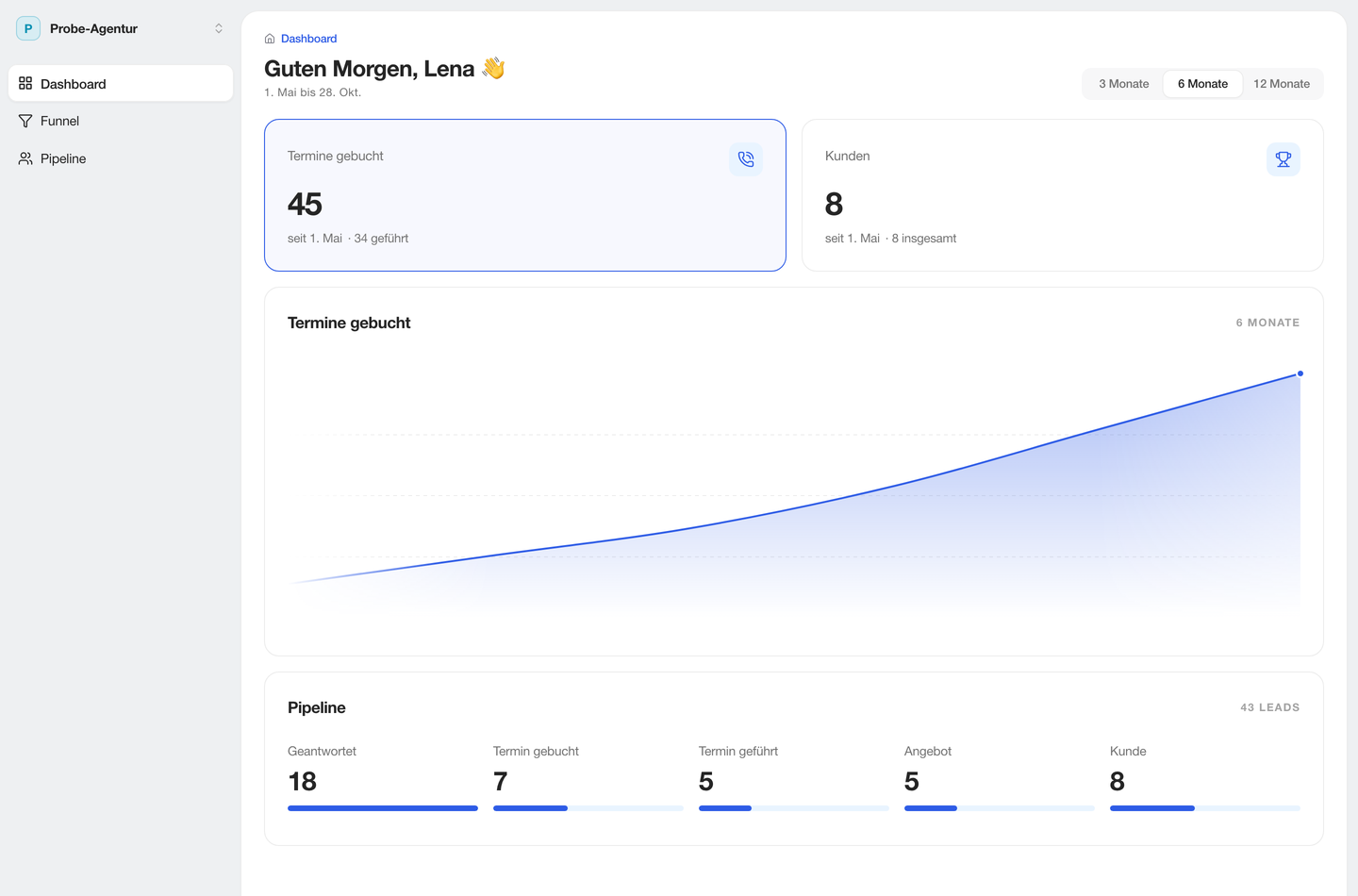Click the Geantwortet progress bar
The width and height of the screenshot is (1358, 896).
(x=383, y=808)
